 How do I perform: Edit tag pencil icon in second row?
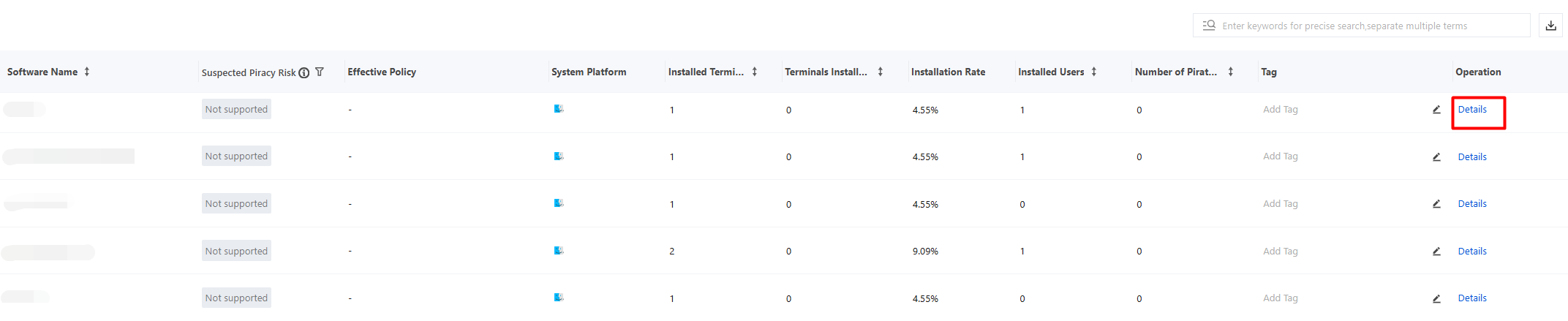1436,157
